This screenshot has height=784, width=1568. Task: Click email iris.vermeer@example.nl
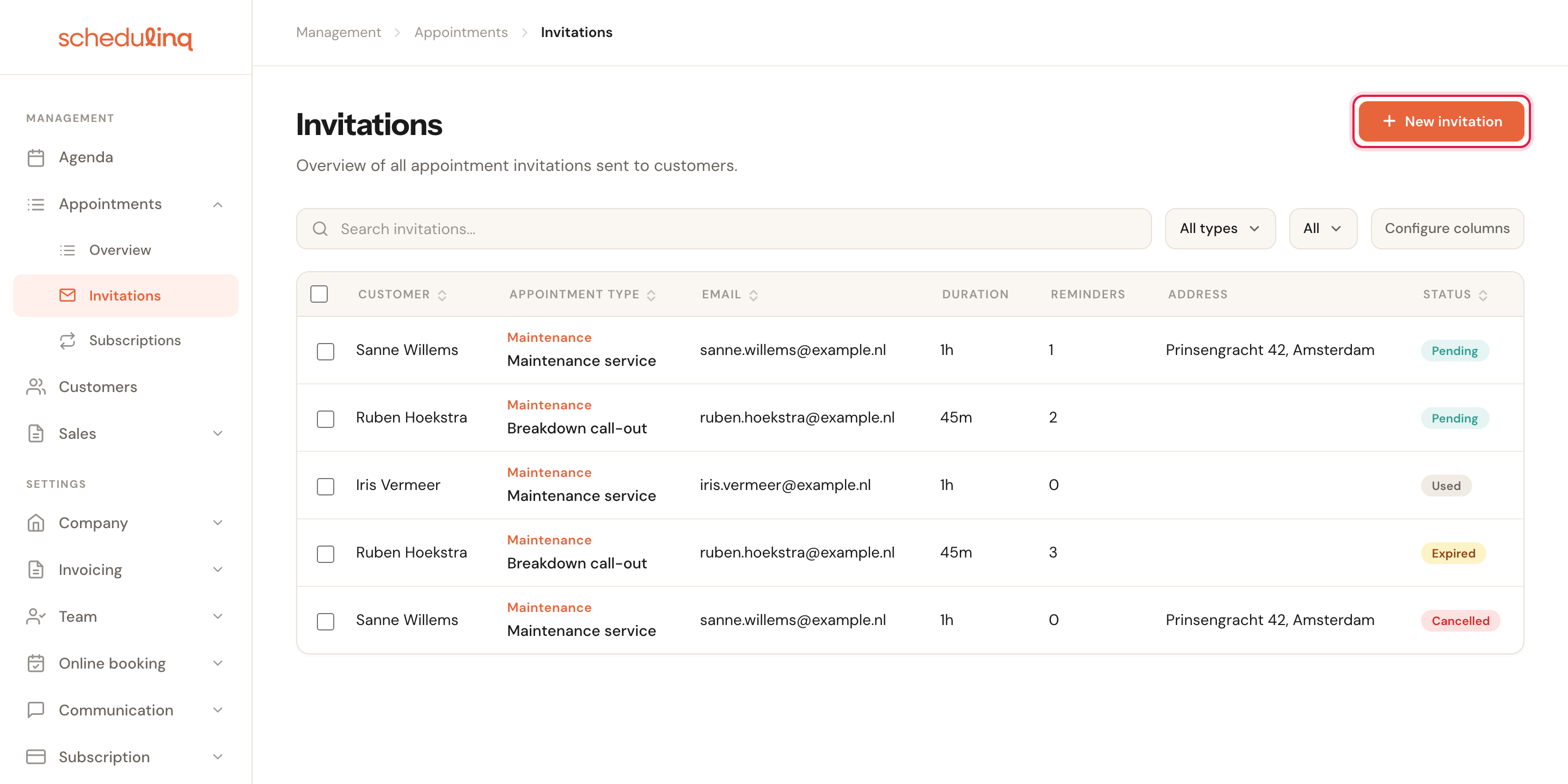click(785, 485)
